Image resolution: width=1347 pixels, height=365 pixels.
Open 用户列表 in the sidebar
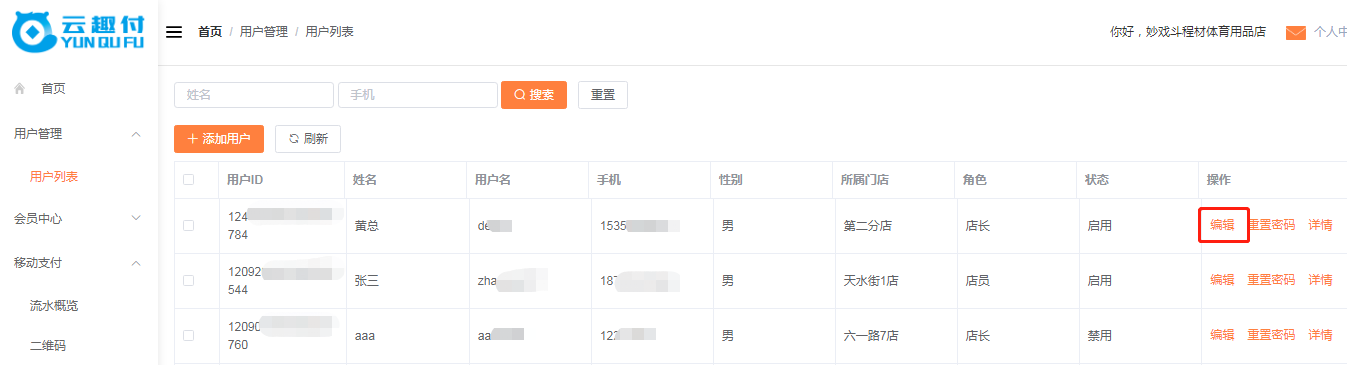(x=54, y=177)
